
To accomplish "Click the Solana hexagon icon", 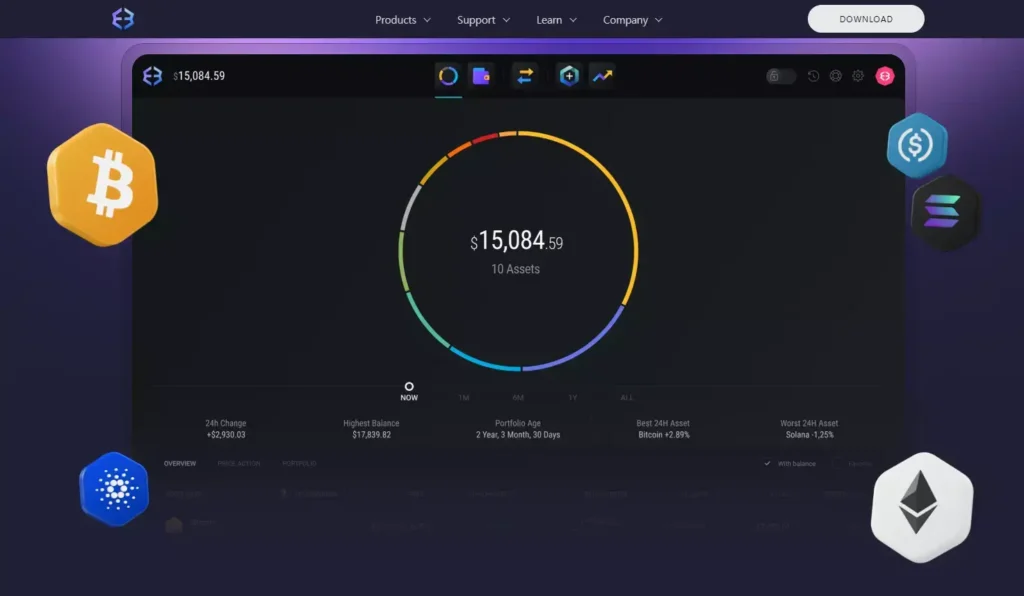I will point(944,212).
